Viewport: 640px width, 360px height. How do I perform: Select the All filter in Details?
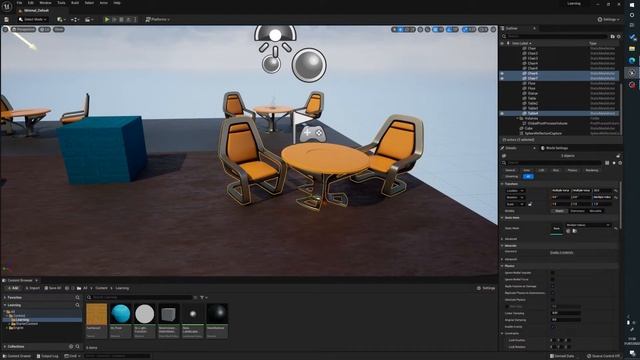(x=528, y=176)
